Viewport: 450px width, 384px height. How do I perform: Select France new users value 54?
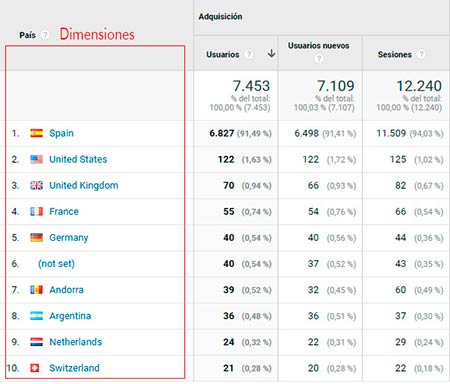click(x=313, y=211)
